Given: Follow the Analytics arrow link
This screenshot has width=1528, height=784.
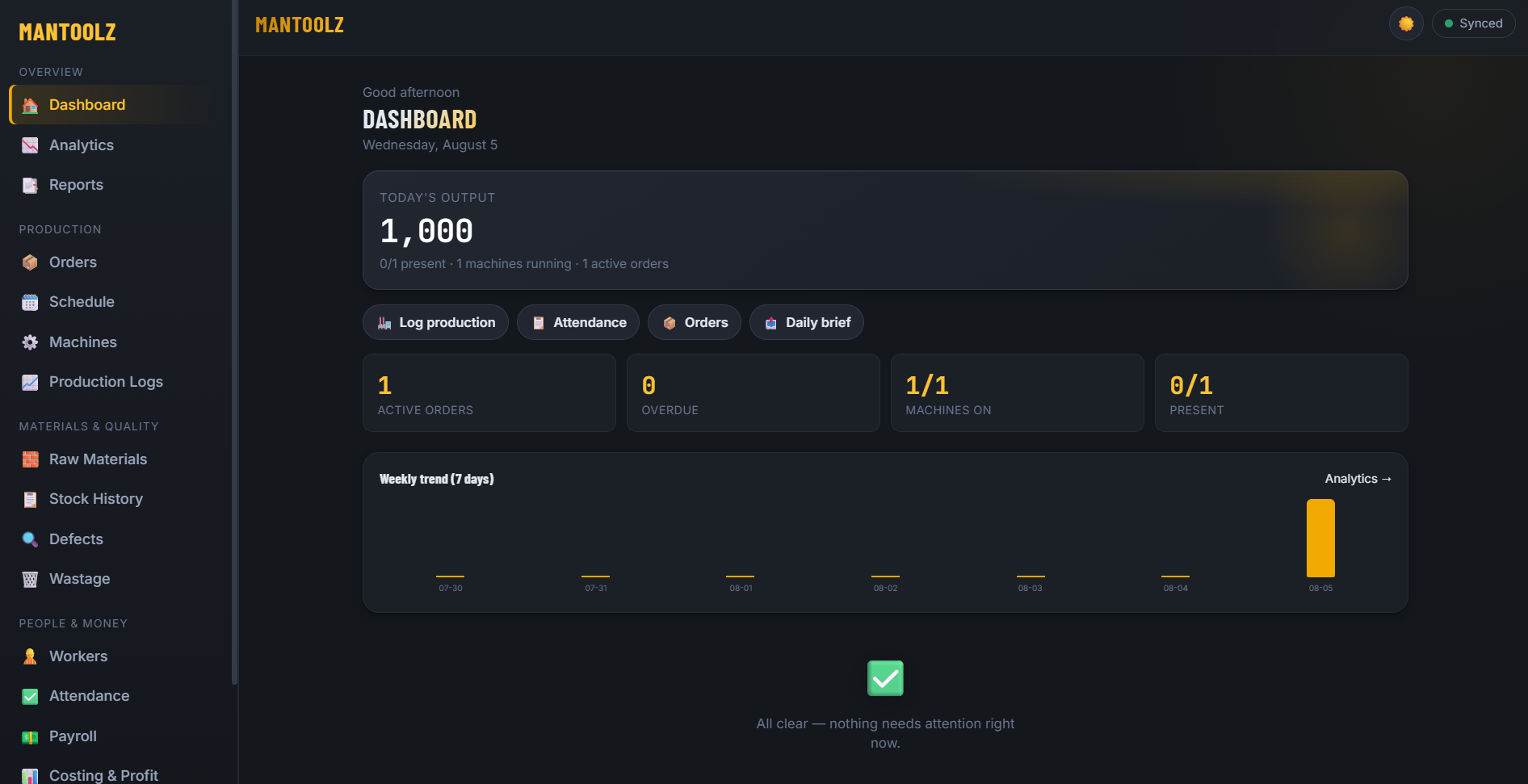Looking at the screenshot, I should click(1358, 479).
